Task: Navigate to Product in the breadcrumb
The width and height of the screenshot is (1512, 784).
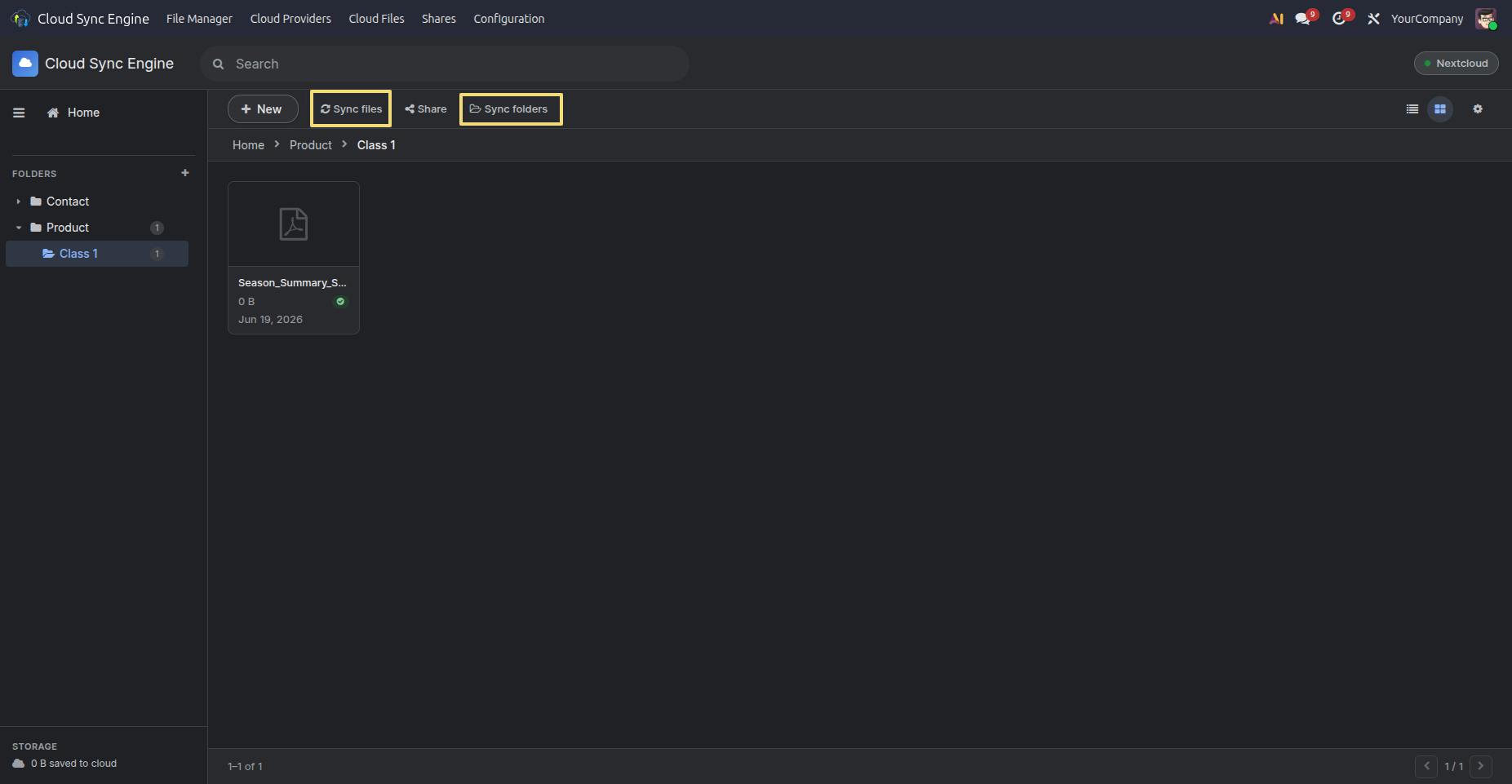Action: pyautogui.click(x=311, y=145)
